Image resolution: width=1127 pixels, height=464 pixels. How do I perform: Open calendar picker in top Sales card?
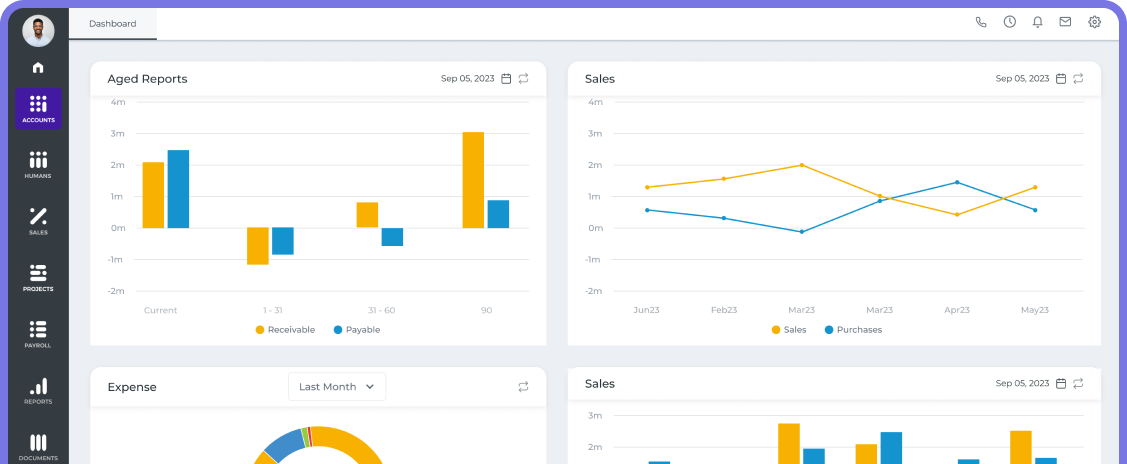tap(1061, 79)
